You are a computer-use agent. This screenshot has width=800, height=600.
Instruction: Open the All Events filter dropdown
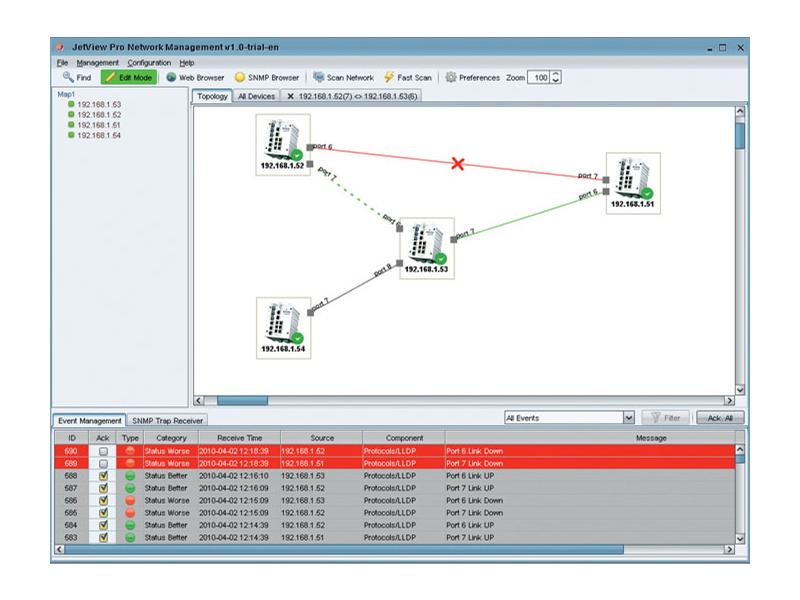pyautogui.click(x=629, y=418)
